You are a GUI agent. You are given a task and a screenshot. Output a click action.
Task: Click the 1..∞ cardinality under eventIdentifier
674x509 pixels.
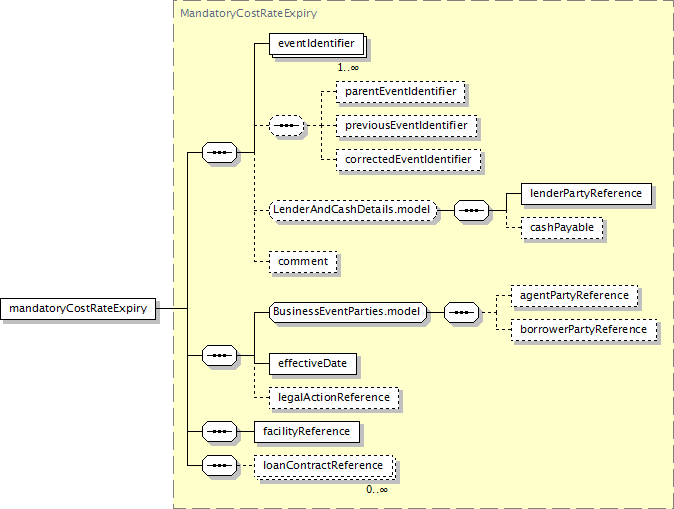[348, 67]
